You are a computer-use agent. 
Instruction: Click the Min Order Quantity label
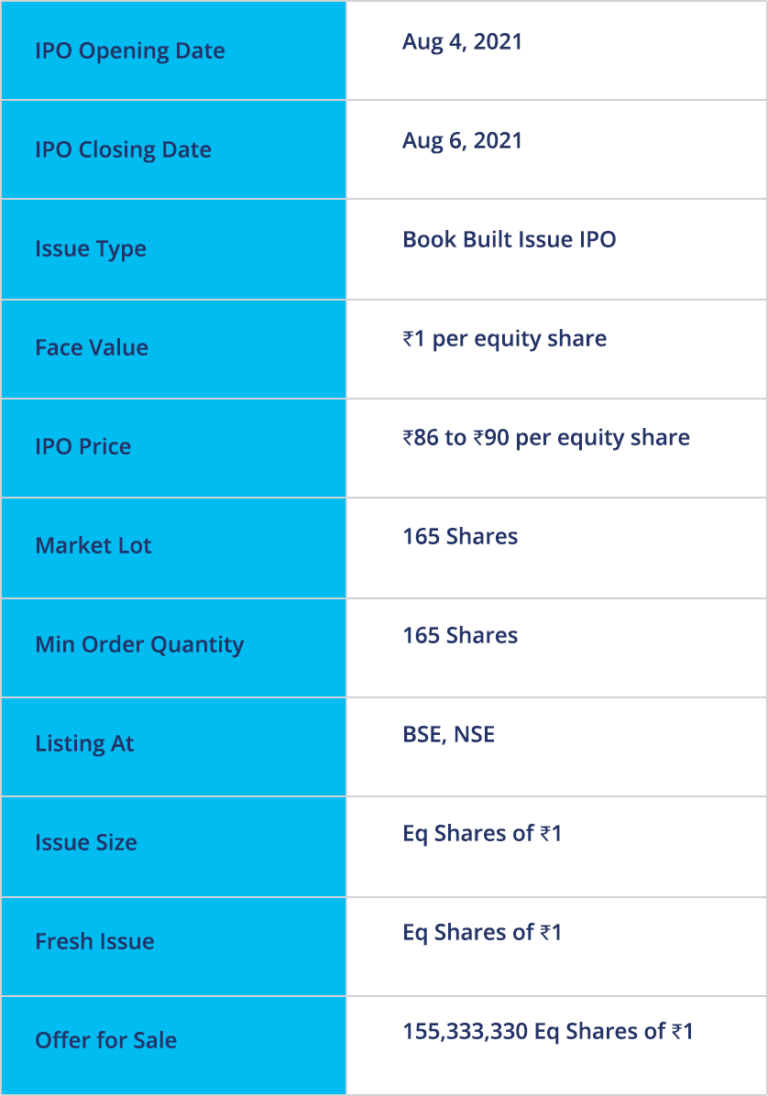pyautogui.click(x=140, y=645)
